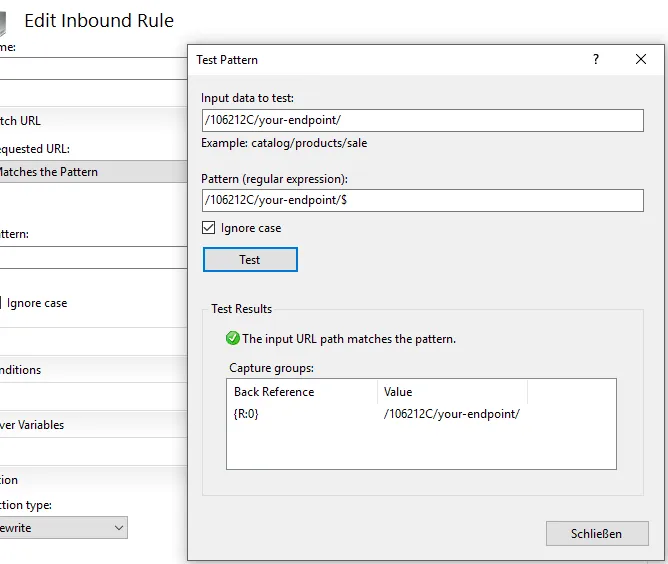668x564 pixels.
Task: Click the Input data to test field
Action: pos(421,120)
